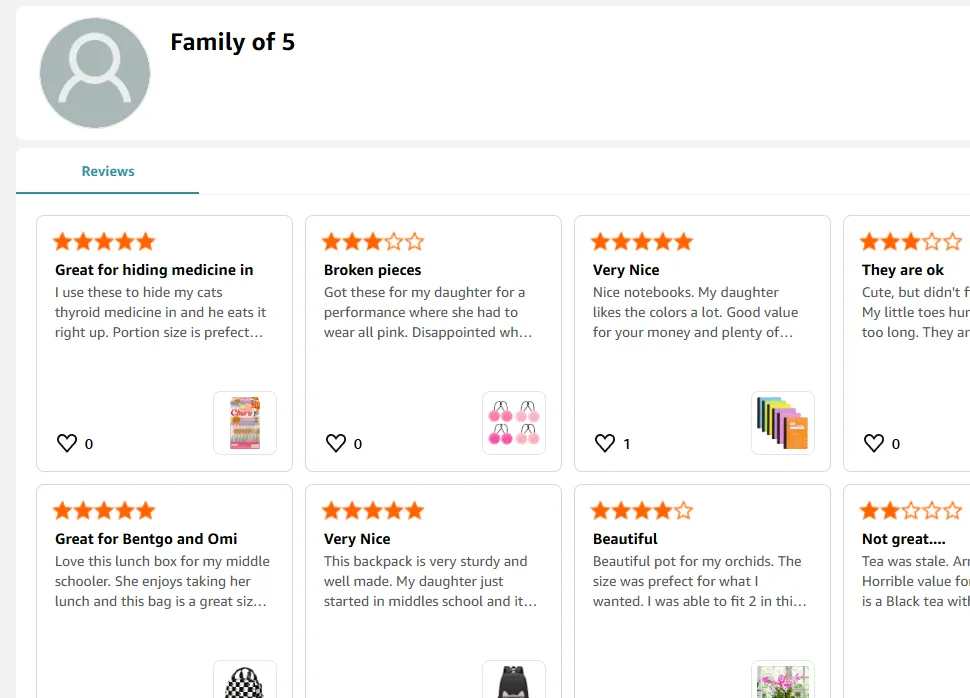Open the "Great for Bentgo and Omi" review

coord(146,539)
